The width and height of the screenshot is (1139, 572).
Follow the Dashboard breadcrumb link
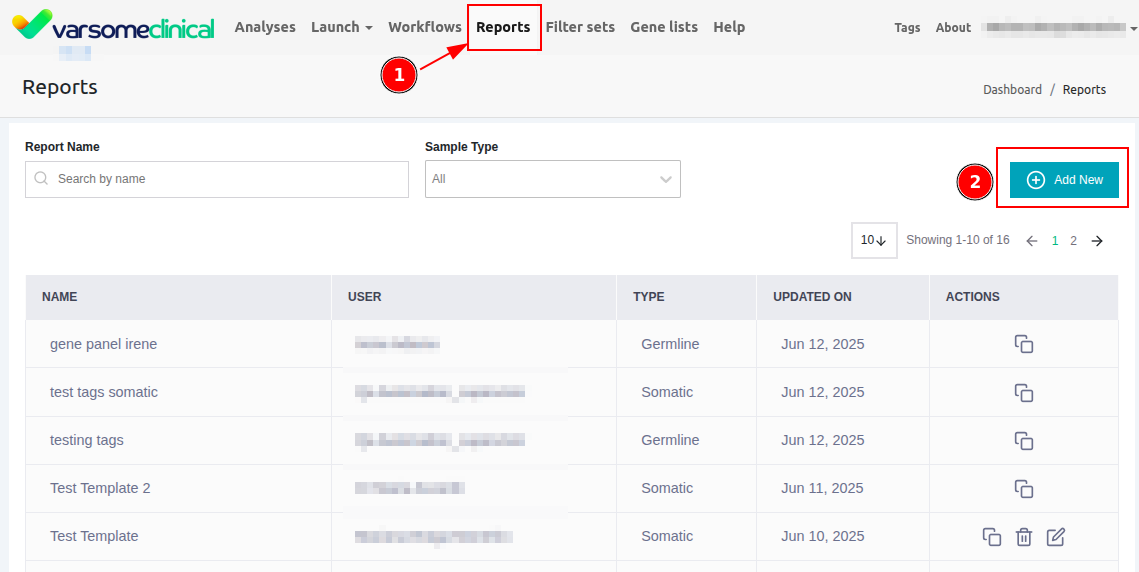click(1012, 90)
